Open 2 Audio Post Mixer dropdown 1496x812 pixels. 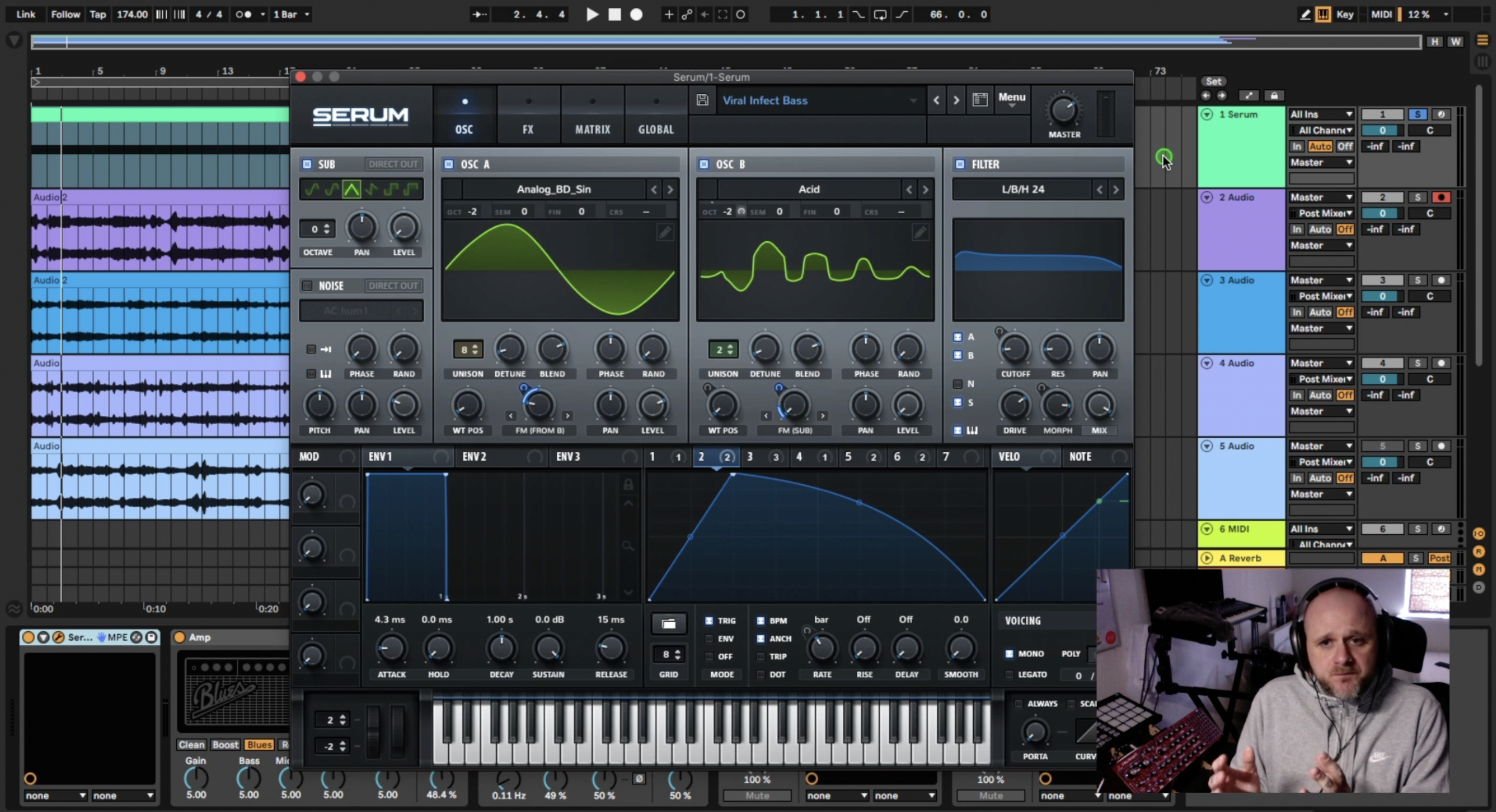pos(1322,214)
